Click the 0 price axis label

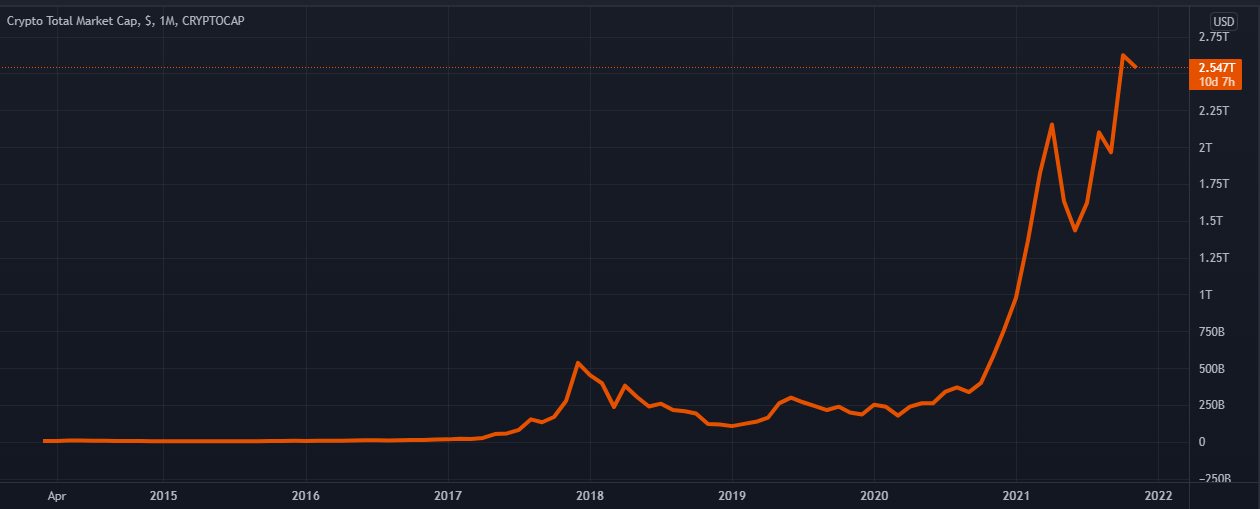[1200, 442]
